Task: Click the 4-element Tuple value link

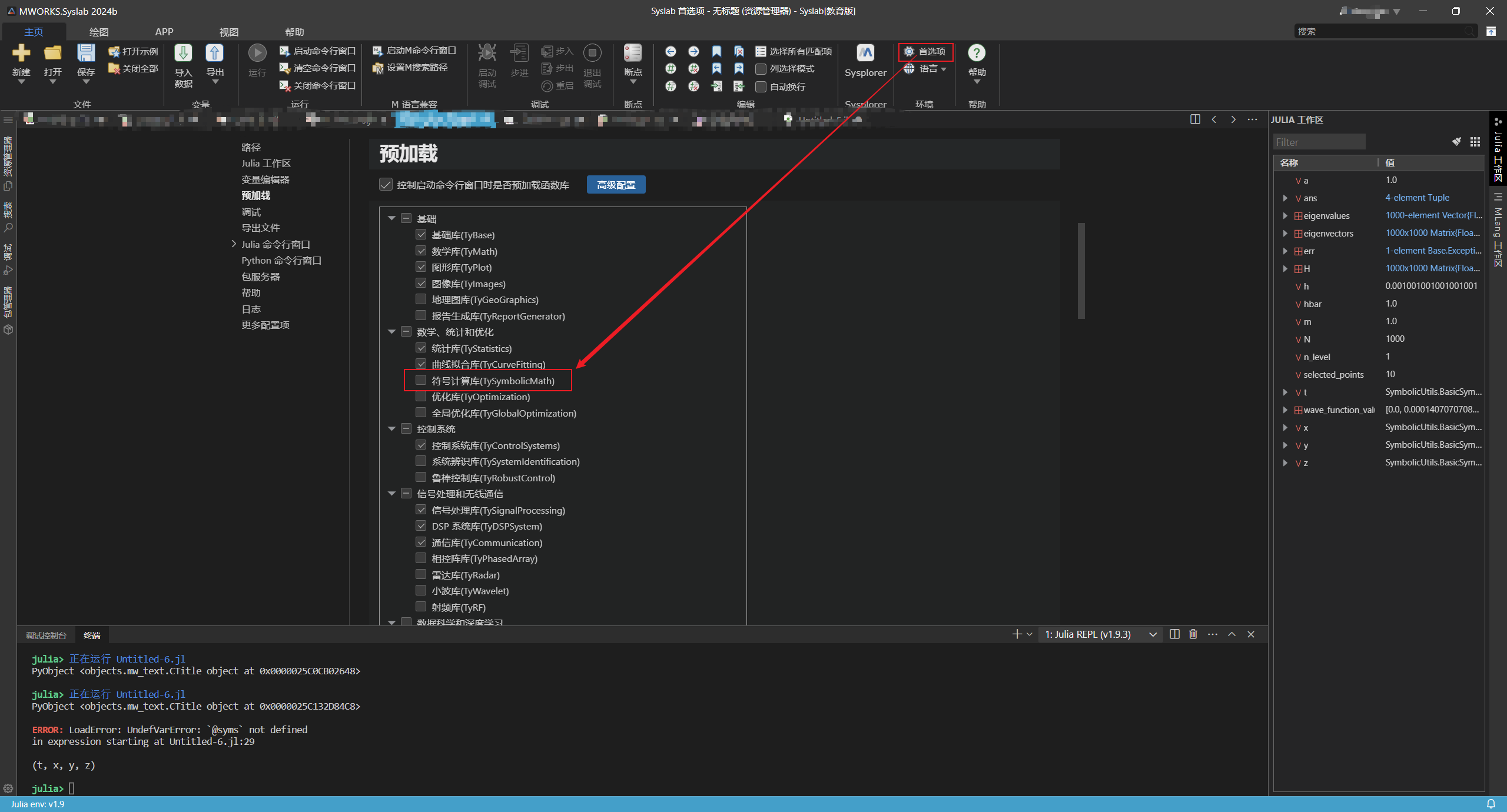Action: click(x=1417, y=198)
